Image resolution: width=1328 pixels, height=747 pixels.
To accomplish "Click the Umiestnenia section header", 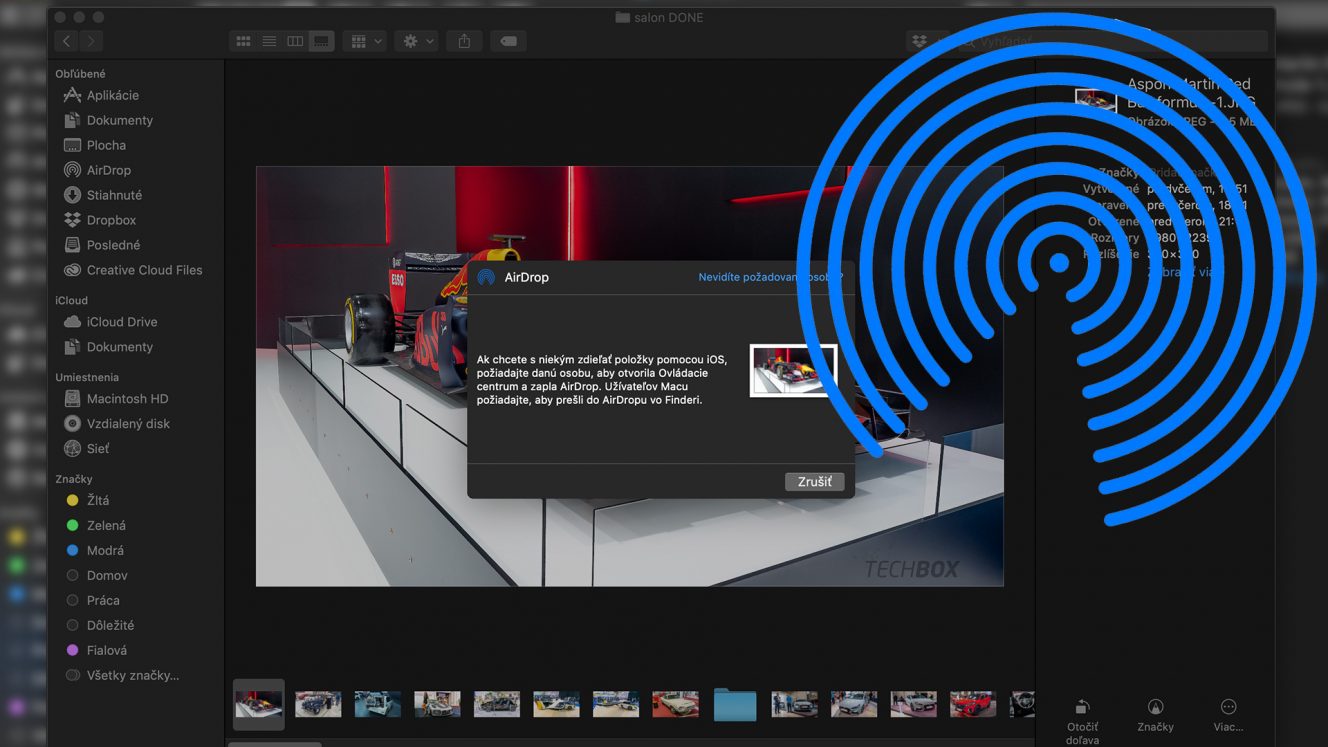I will pos(87,377).
